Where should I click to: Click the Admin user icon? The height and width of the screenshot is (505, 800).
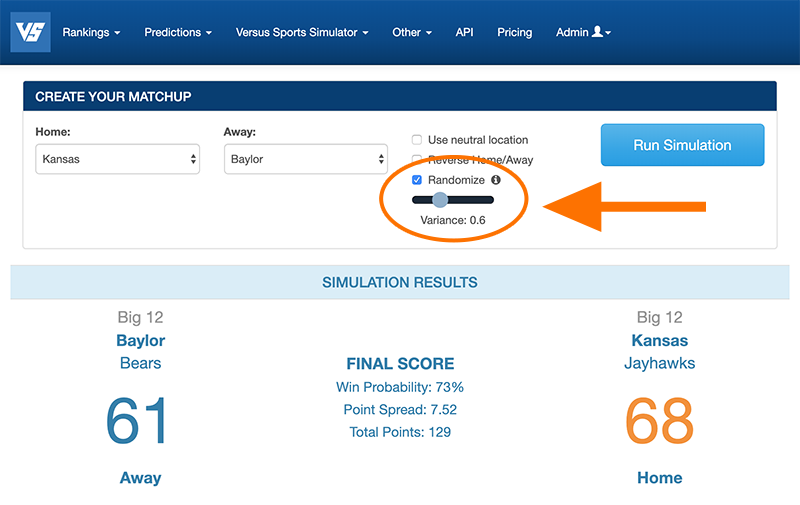pyautogui.click(x=597, y=32)
